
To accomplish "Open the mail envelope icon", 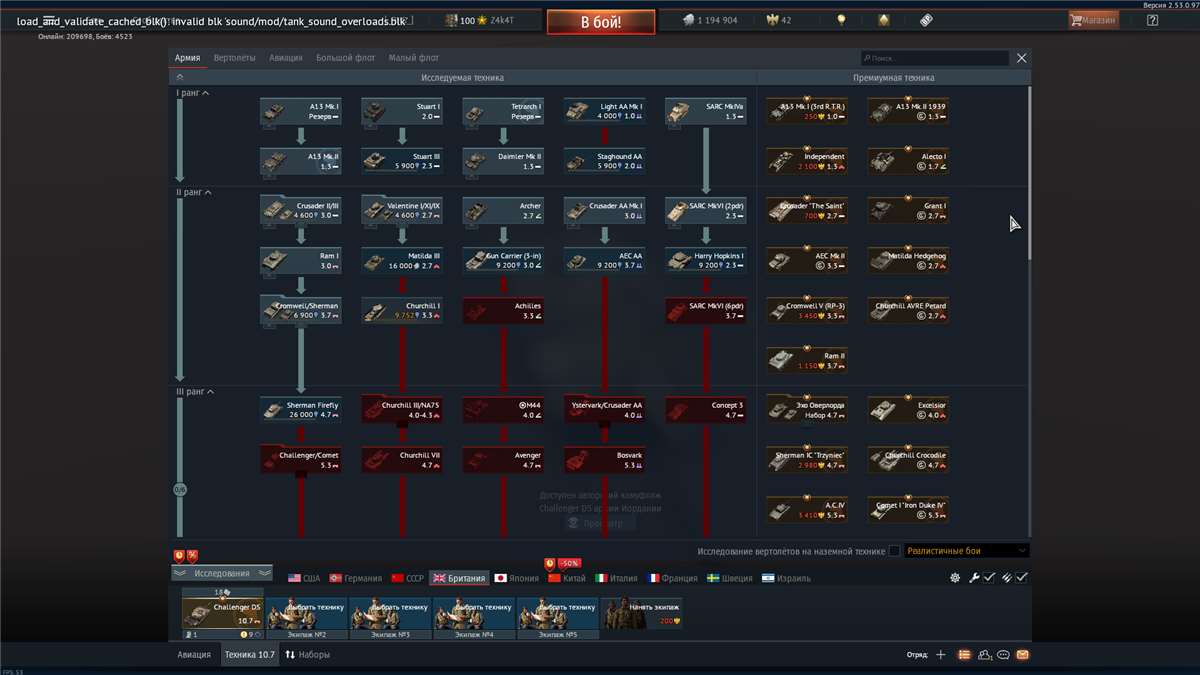I will click(x=1022, y=654).
